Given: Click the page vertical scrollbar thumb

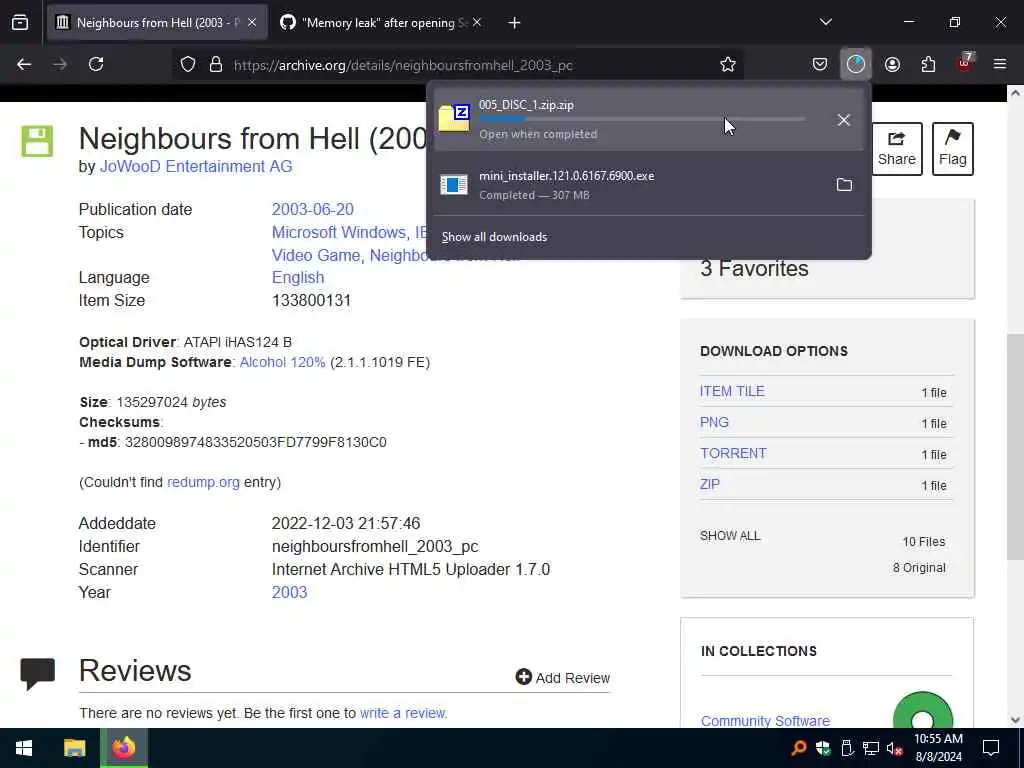Looking at the screenshot, I should pyautogui.click(x=1015, y=447).
